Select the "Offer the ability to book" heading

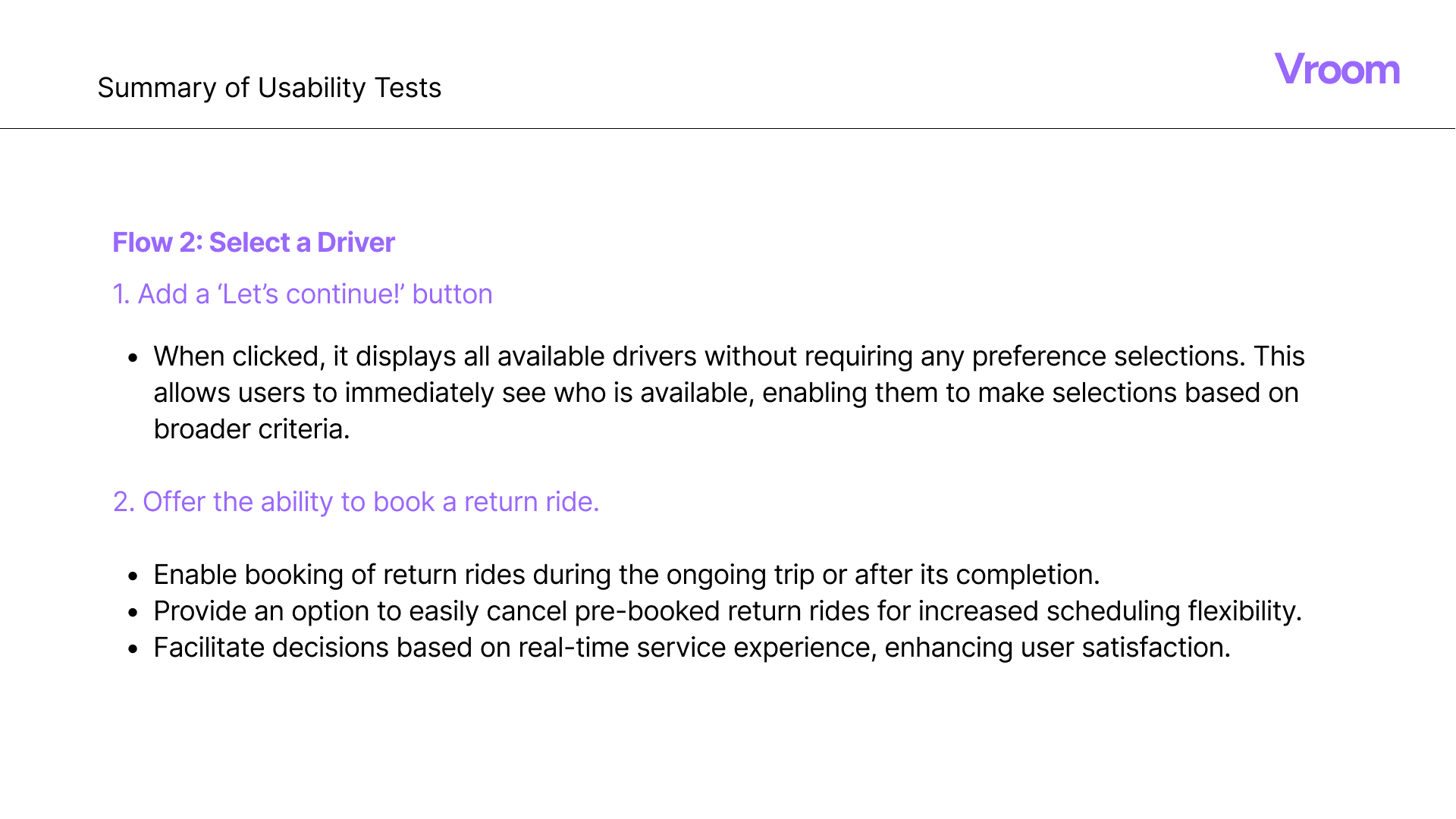click(x=356, y=502)
